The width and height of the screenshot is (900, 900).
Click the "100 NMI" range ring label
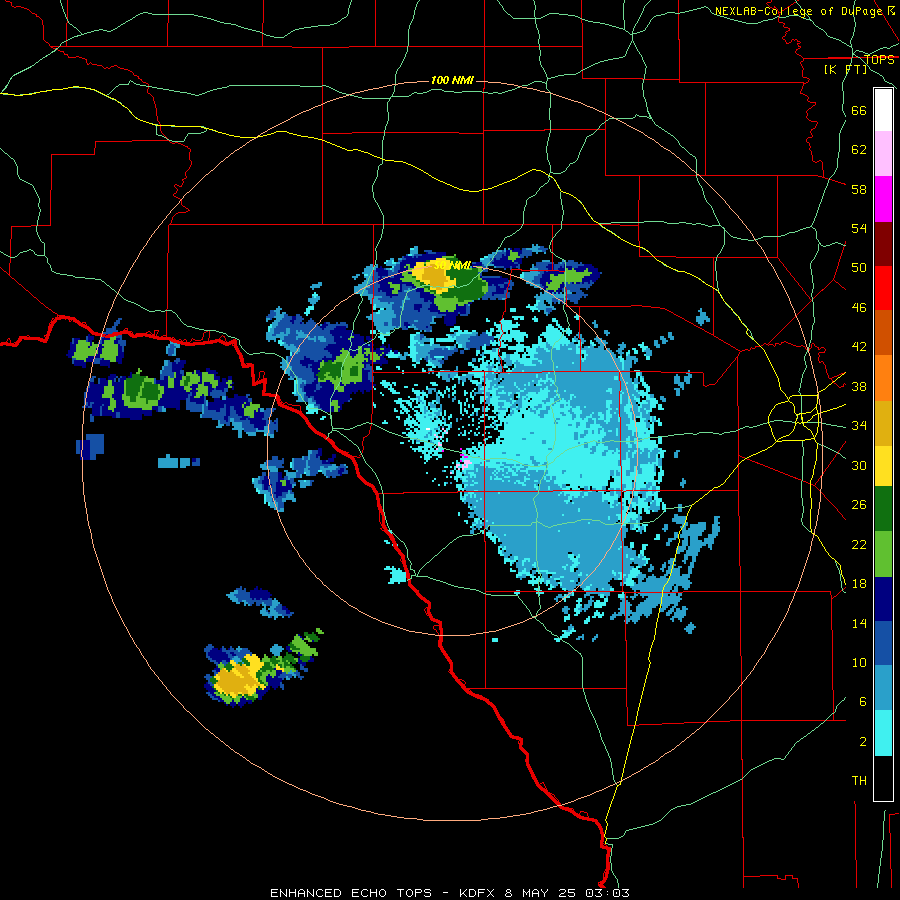tap(452, 80)
